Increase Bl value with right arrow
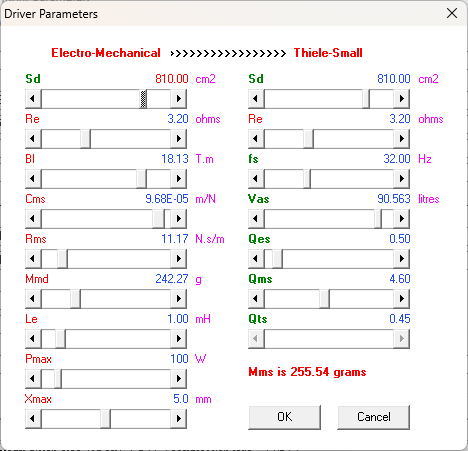Viewport: 468px width, 451px height. (x=179, y=179)
